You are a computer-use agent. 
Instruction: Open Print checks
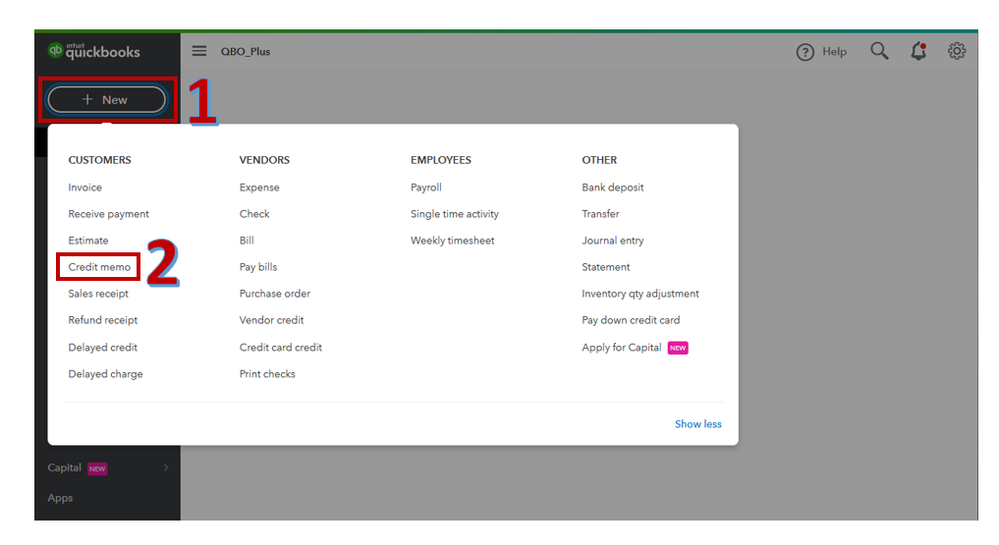267,374
